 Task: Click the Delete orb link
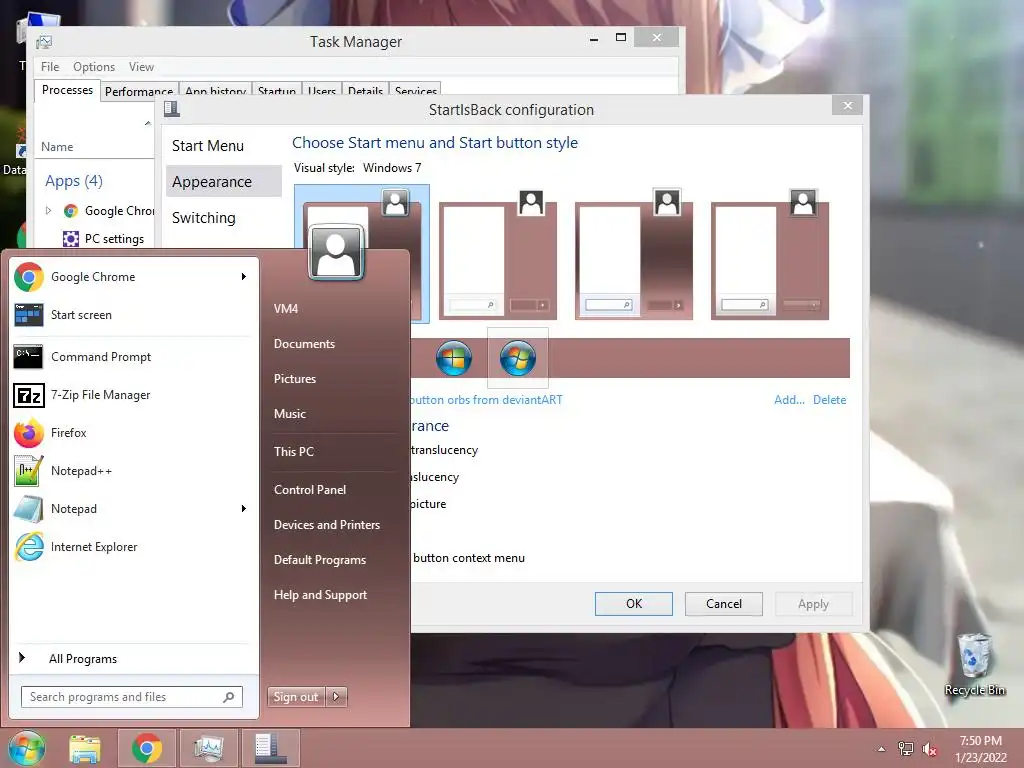829,400
